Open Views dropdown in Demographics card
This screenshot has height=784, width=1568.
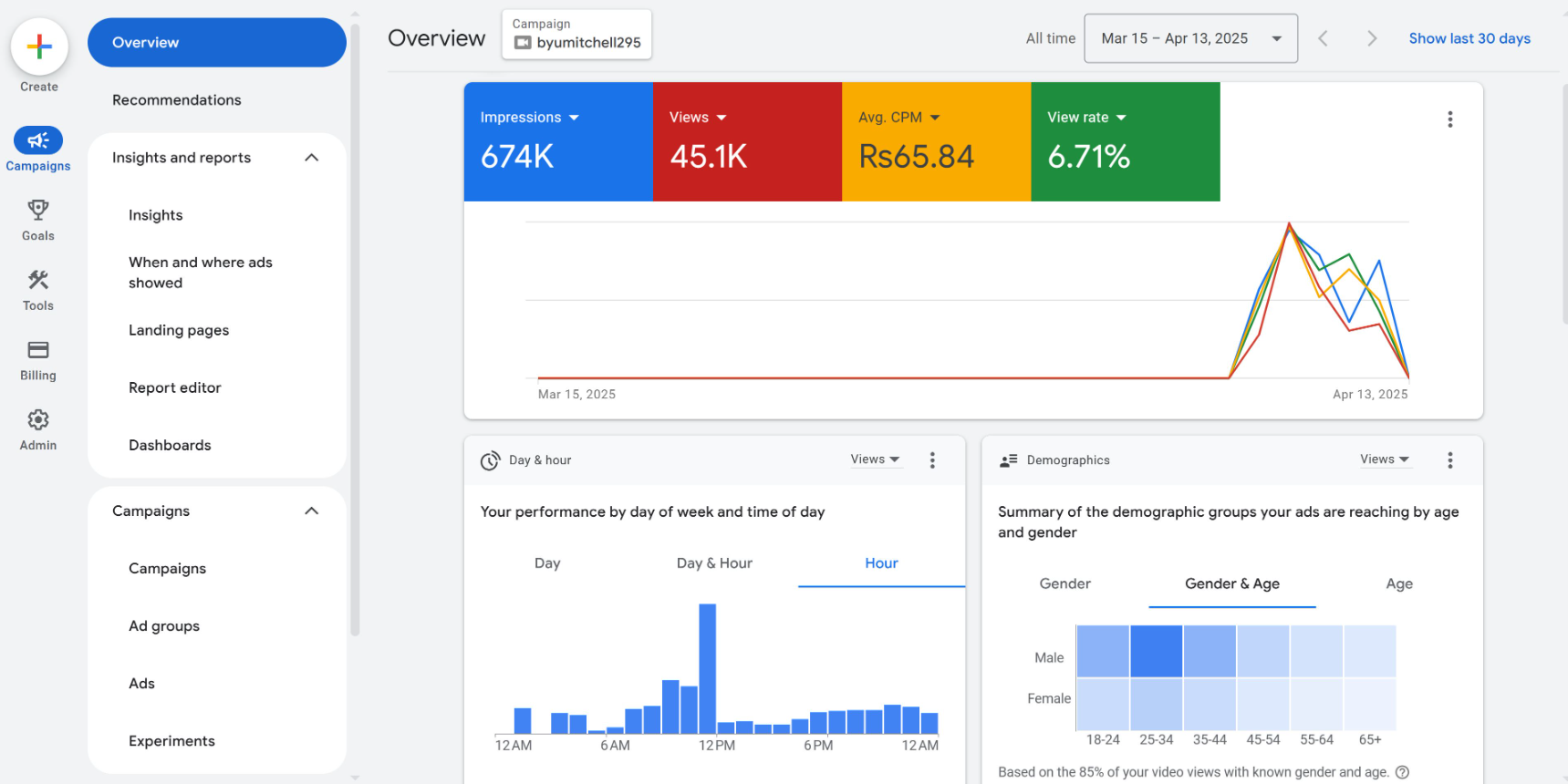(1384, 459)
